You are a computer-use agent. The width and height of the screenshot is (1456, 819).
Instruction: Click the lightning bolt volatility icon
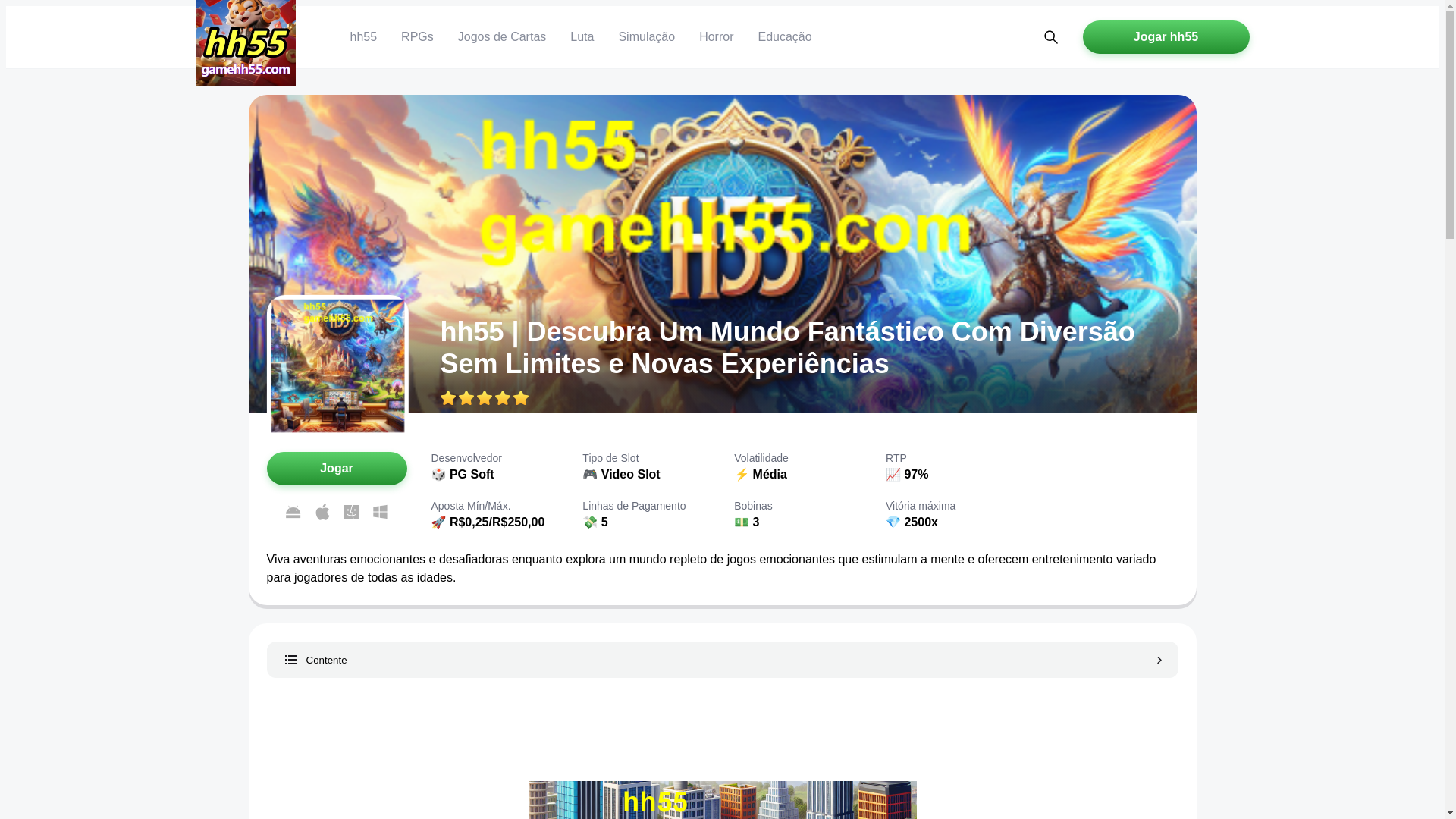(742, 475)
